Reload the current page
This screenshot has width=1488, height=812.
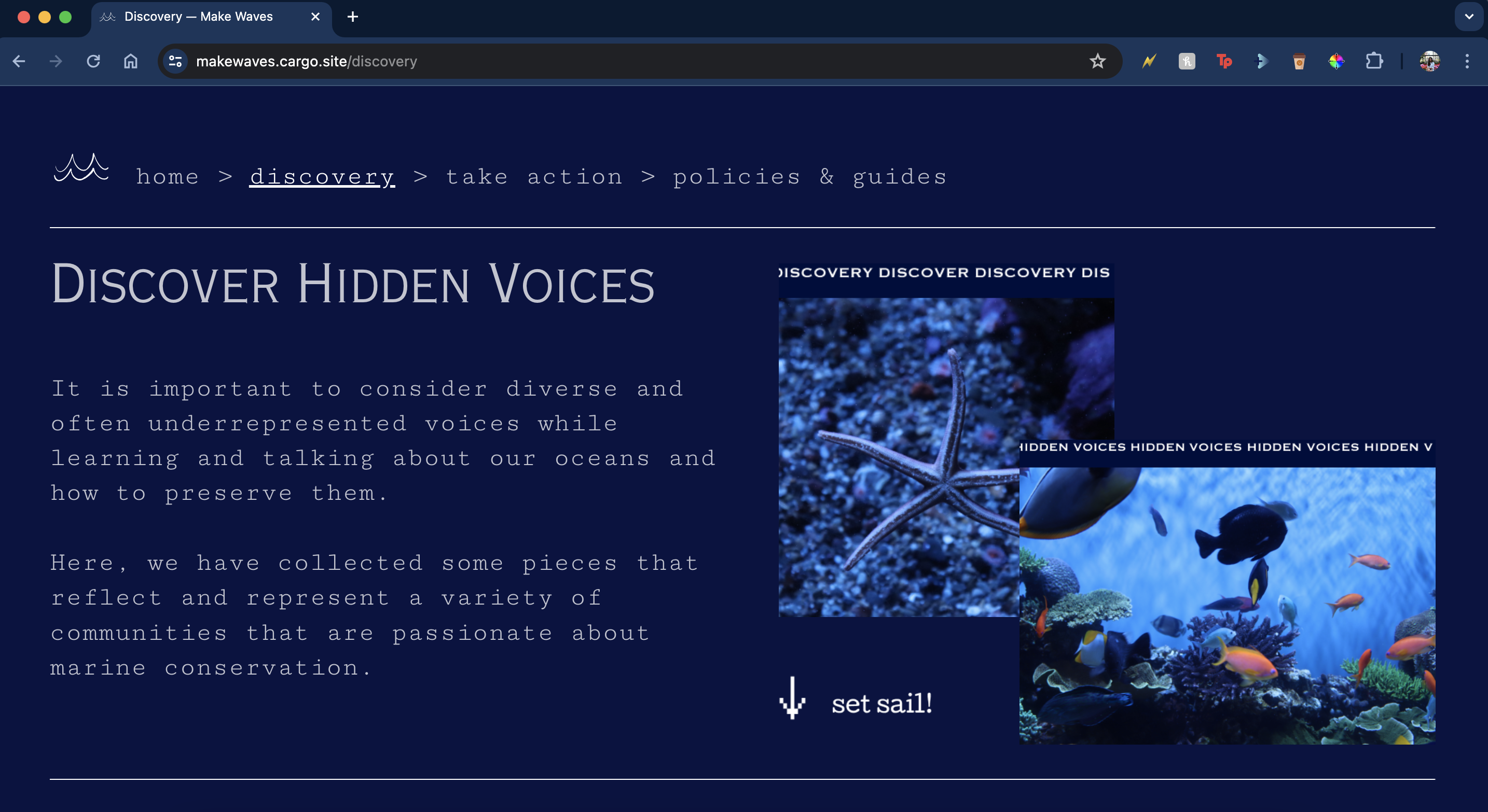click(x=93, y=61)
